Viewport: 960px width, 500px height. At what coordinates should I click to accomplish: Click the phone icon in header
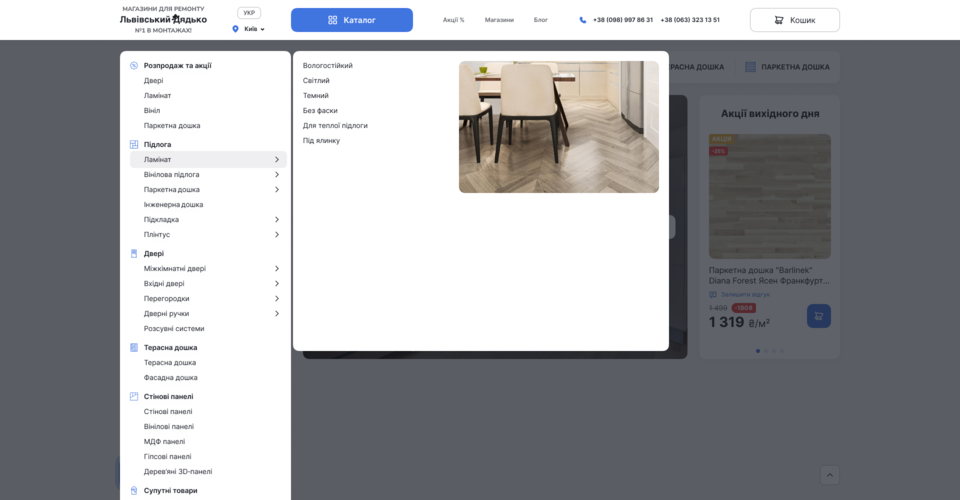click(582, 20)
